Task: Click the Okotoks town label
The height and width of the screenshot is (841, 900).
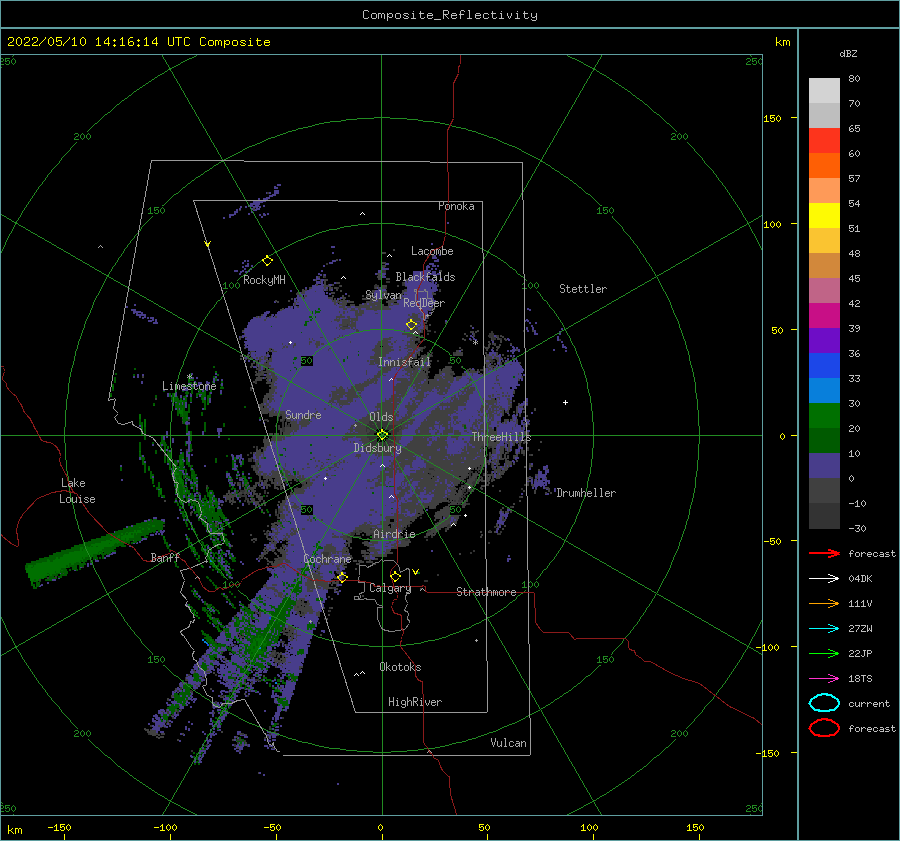Action: [400, 667]
